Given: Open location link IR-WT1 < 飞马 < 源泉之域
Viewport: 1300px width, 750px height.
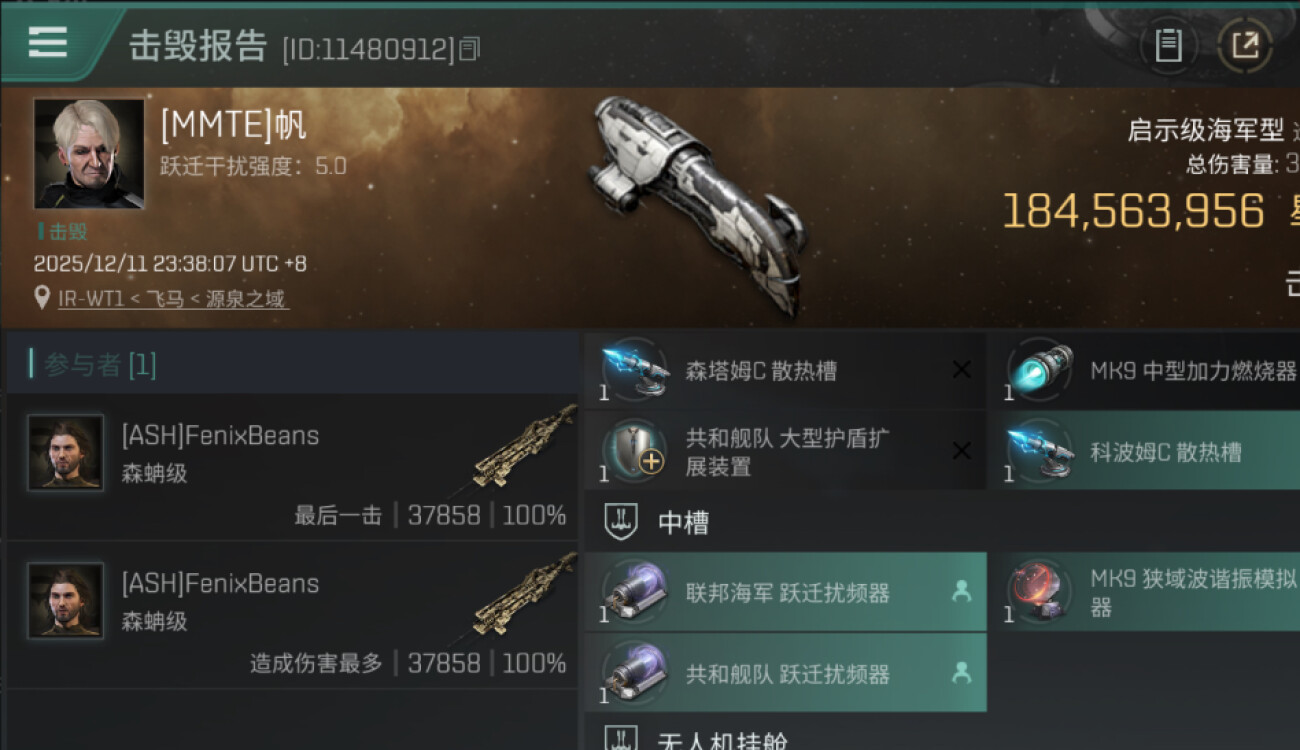Looking at the screenshot, I should coord(173,298).
